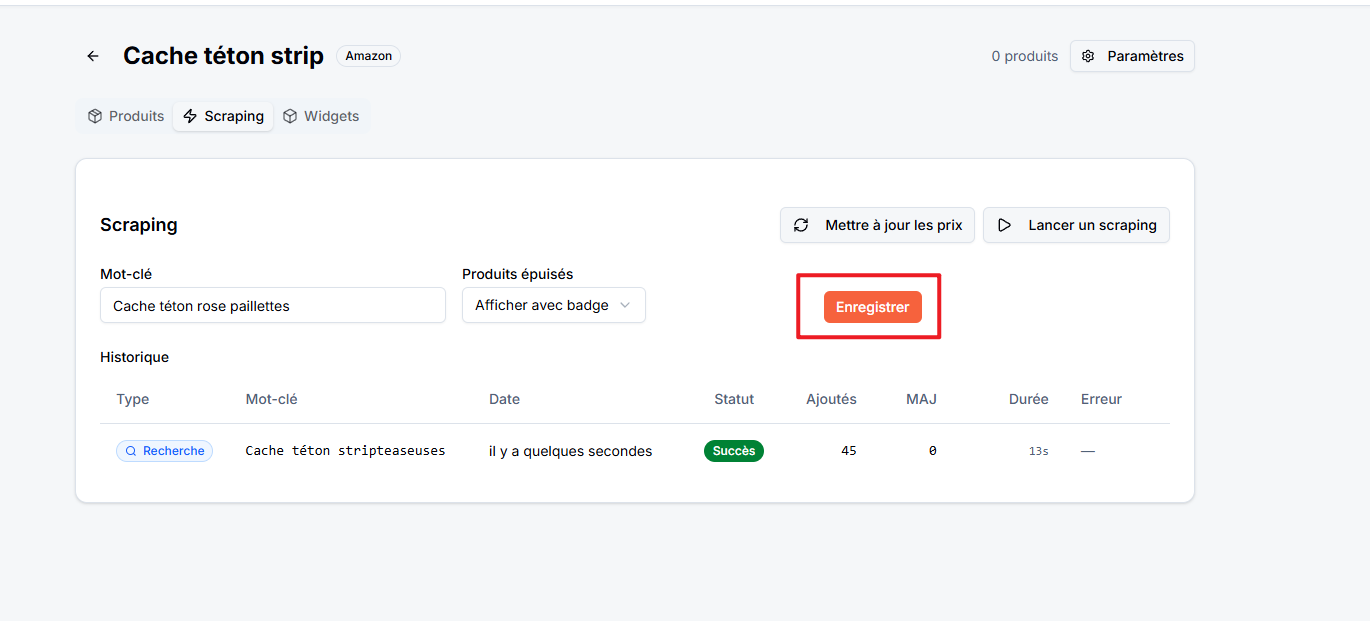Click the Mot-clé input field
Screen dimensions: 1370x621
coord(273,305)
